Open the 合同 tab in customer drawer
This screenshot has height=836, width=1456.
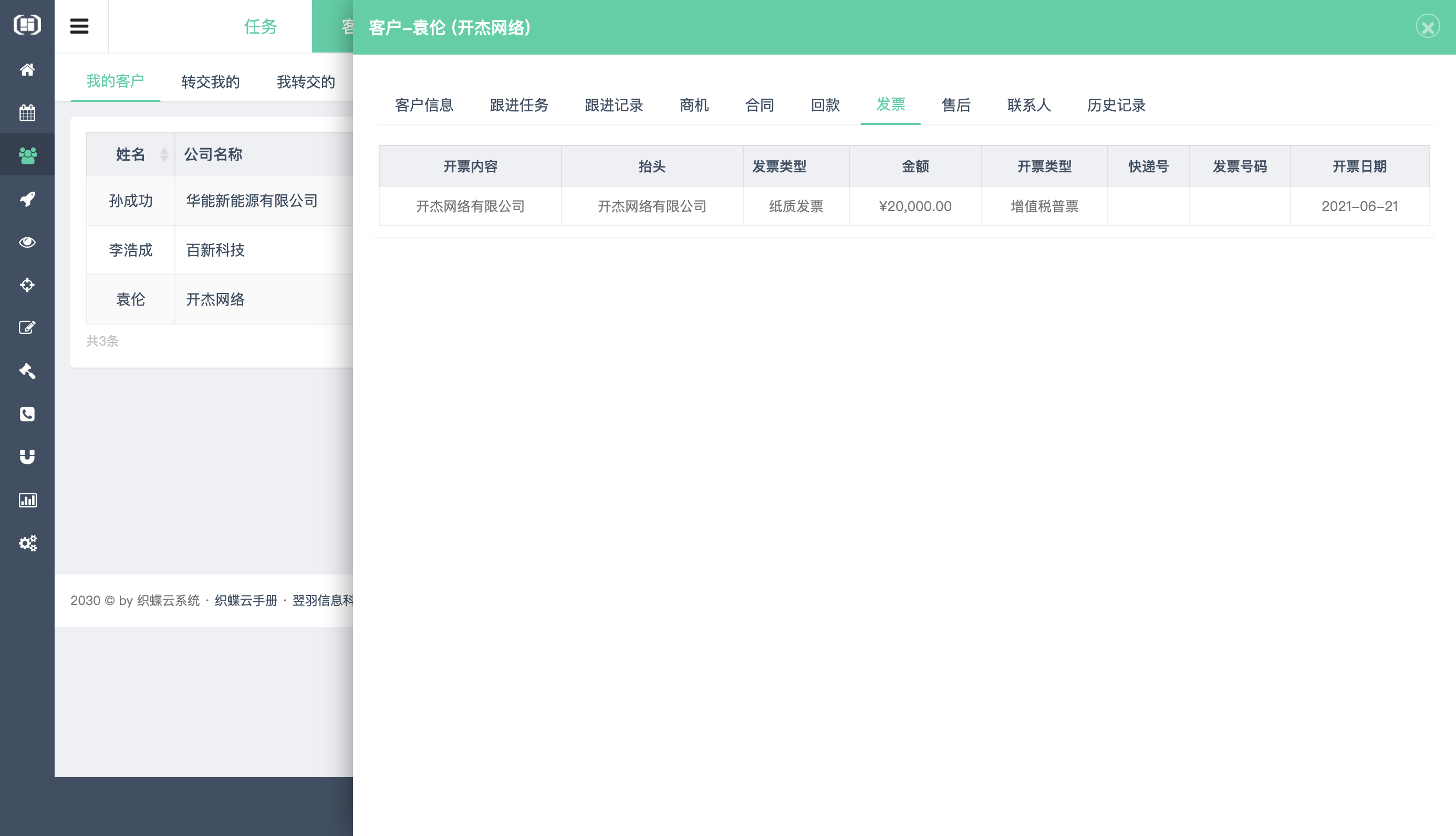[760, 105]
